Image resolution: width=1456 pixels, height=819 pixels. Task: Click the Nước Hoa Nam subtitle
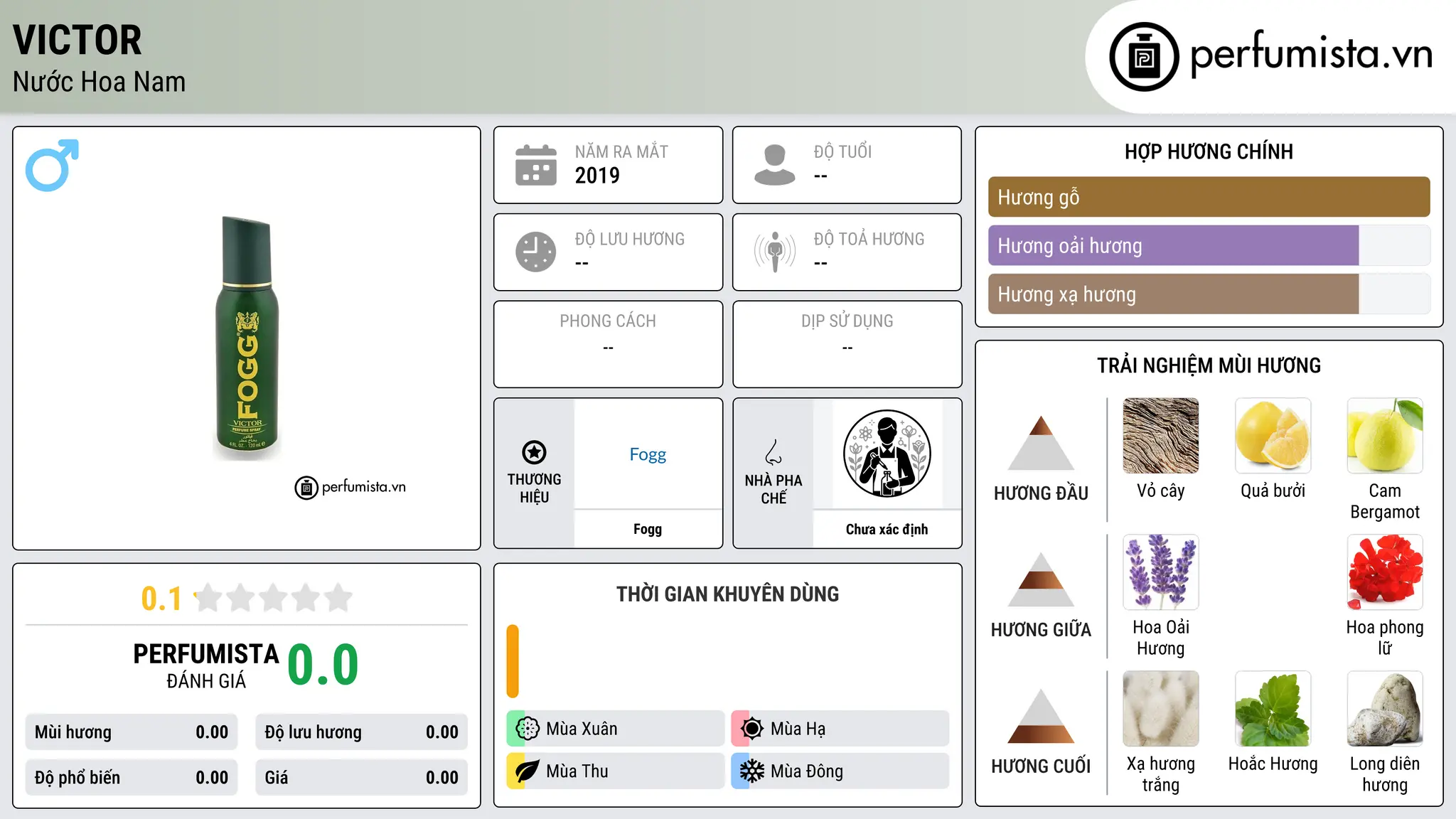(99, 82)
